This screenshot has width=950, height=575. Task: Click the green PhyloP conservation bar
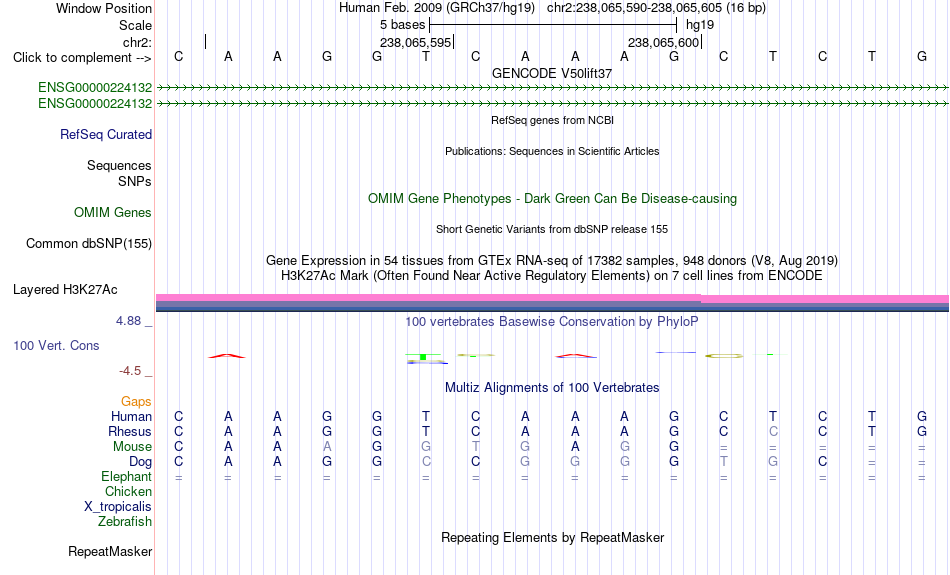tap(424, 357)
